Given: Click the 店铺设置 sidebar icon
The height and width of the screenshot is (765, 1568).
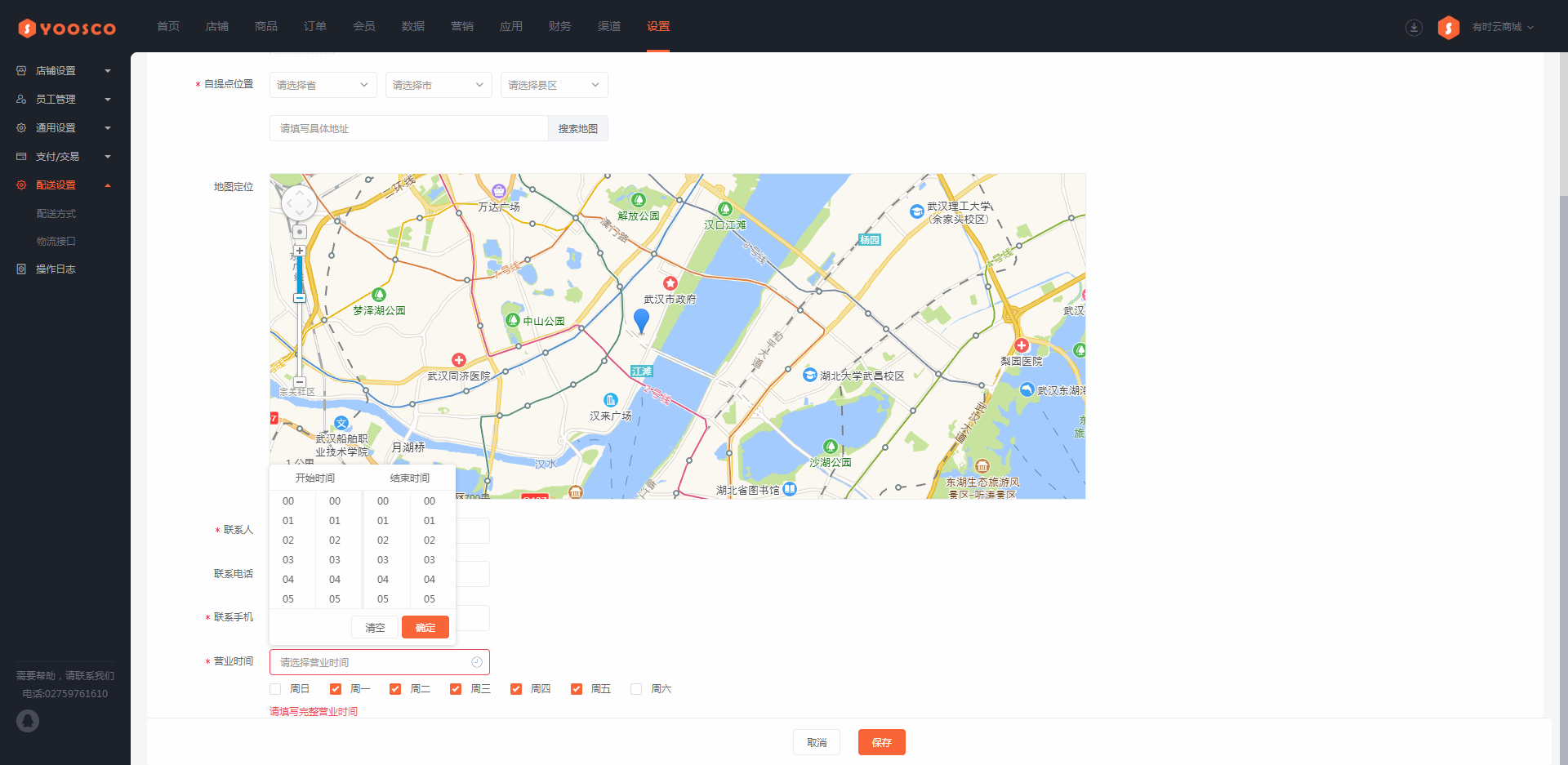Looking at the screenshot, I should point(21,71).
